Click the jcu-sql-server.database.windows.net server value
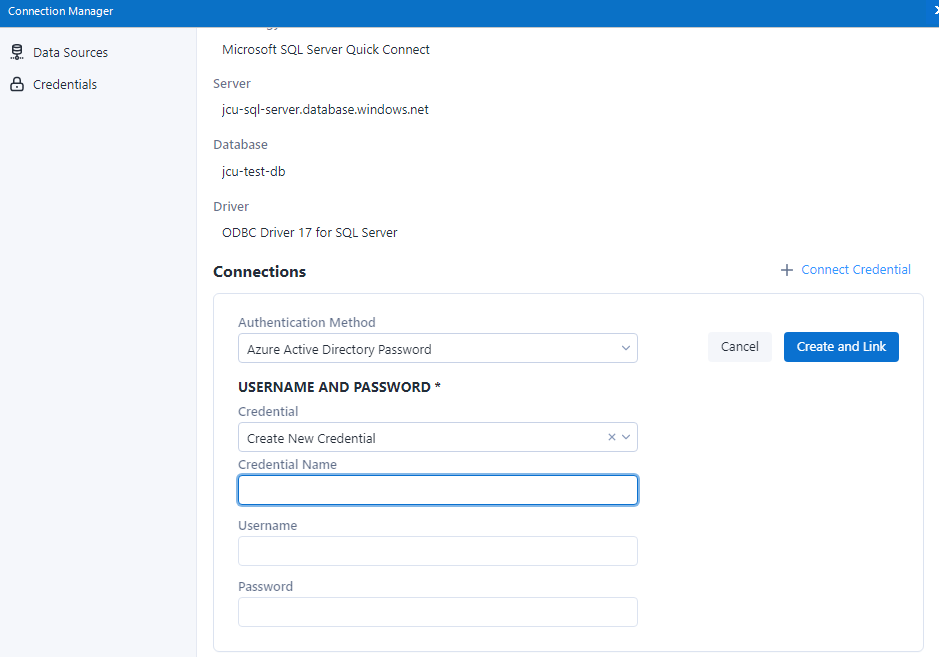Screen dimensions: 939x657 (325, 110)
